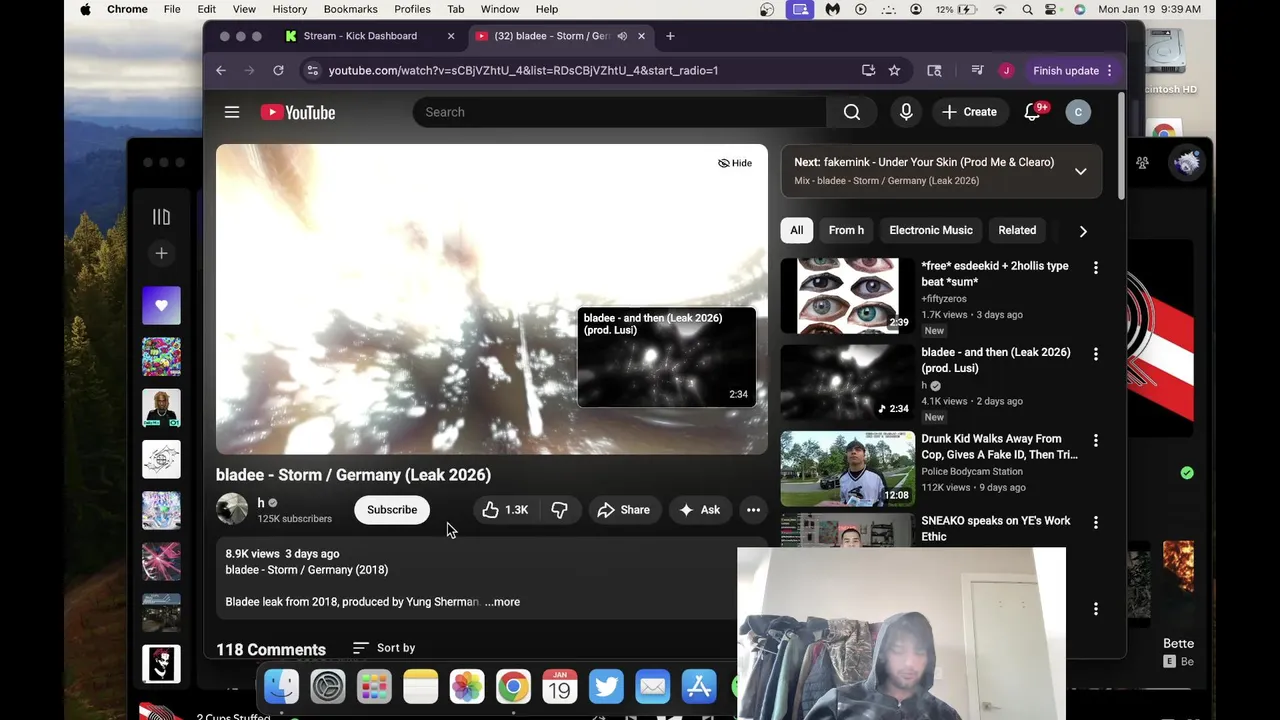The width and height of the screenshot is (1280, 720).
Task: Go to the YouTube home logo
Action: pos(298,112)
